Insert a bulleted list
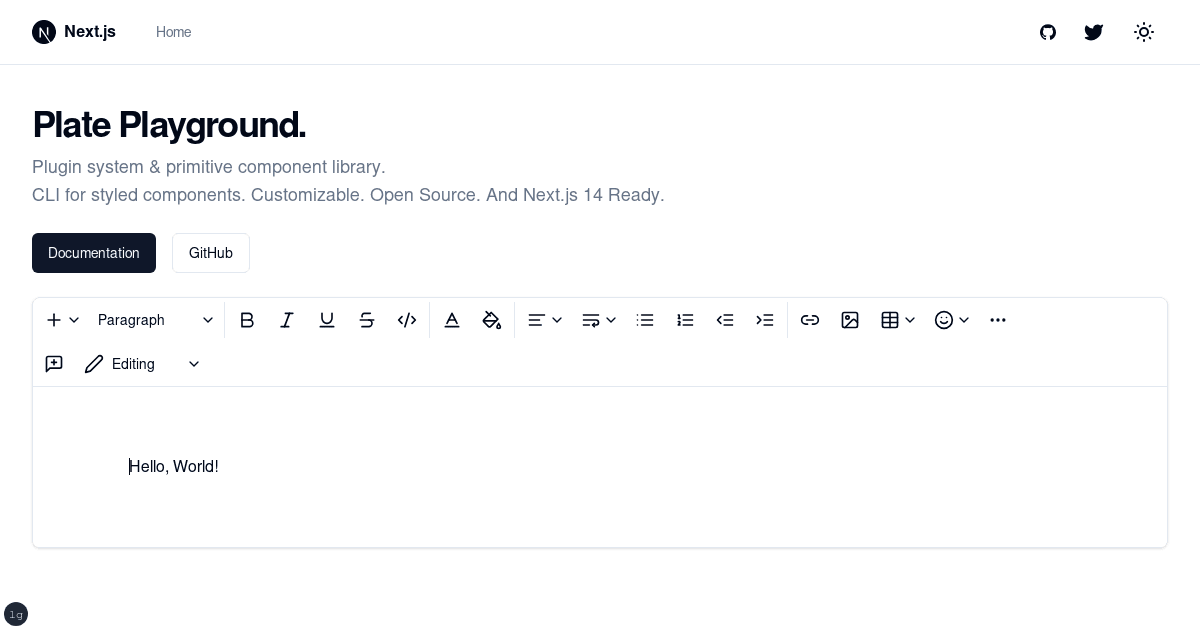Image resolution: width=1200 pixels, height=630 pixels. coord(645,320)
